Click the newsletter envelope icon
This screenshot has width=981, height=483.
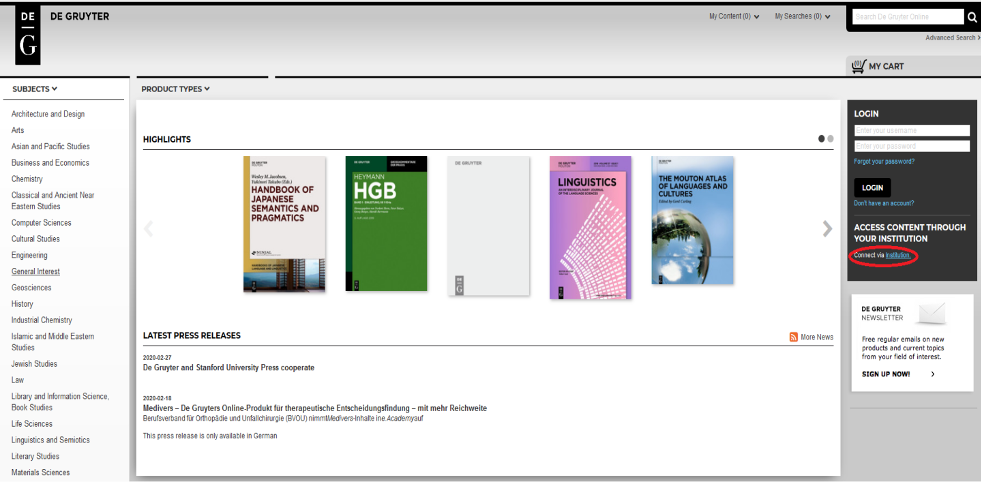933,313
